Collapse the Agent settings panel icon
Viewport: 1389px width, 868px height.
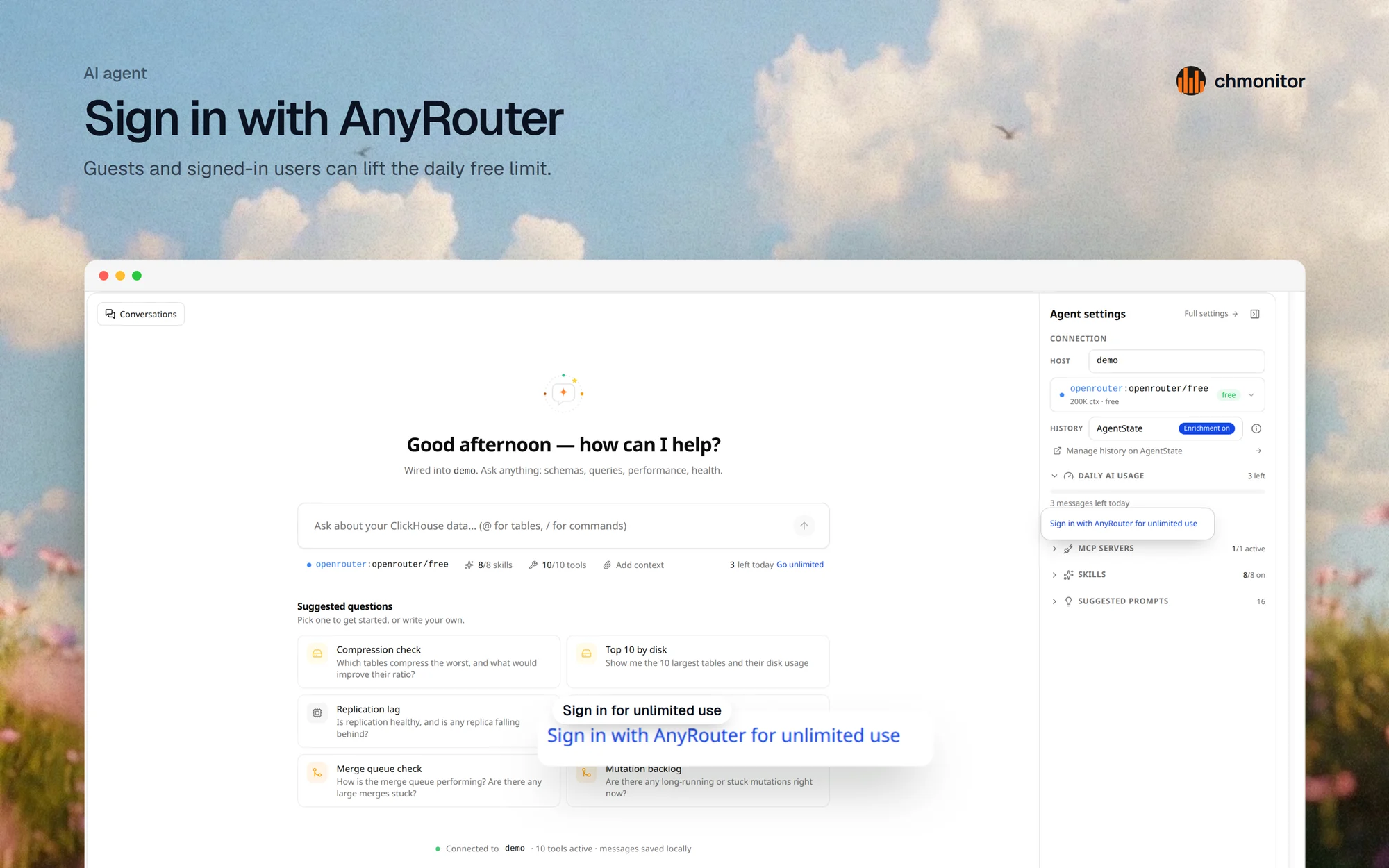coord(1254,314)
